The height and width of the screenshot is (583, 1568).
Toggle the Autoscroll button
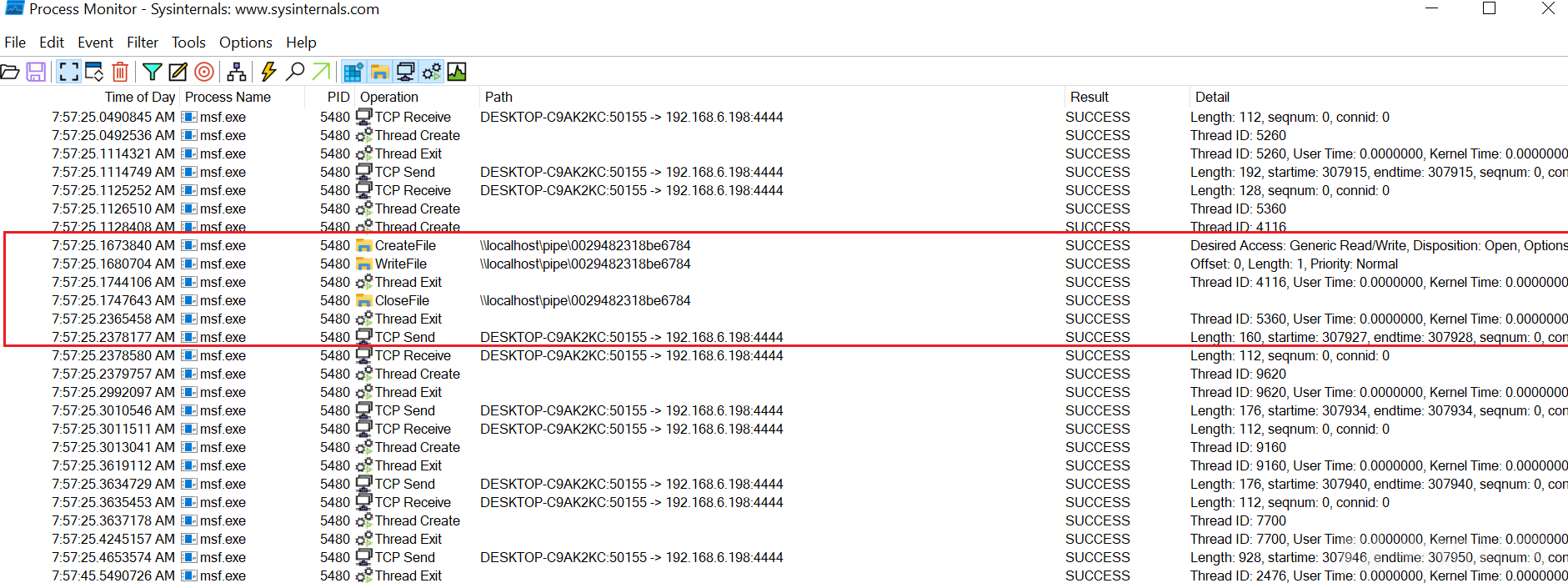[x=94, y=72]
